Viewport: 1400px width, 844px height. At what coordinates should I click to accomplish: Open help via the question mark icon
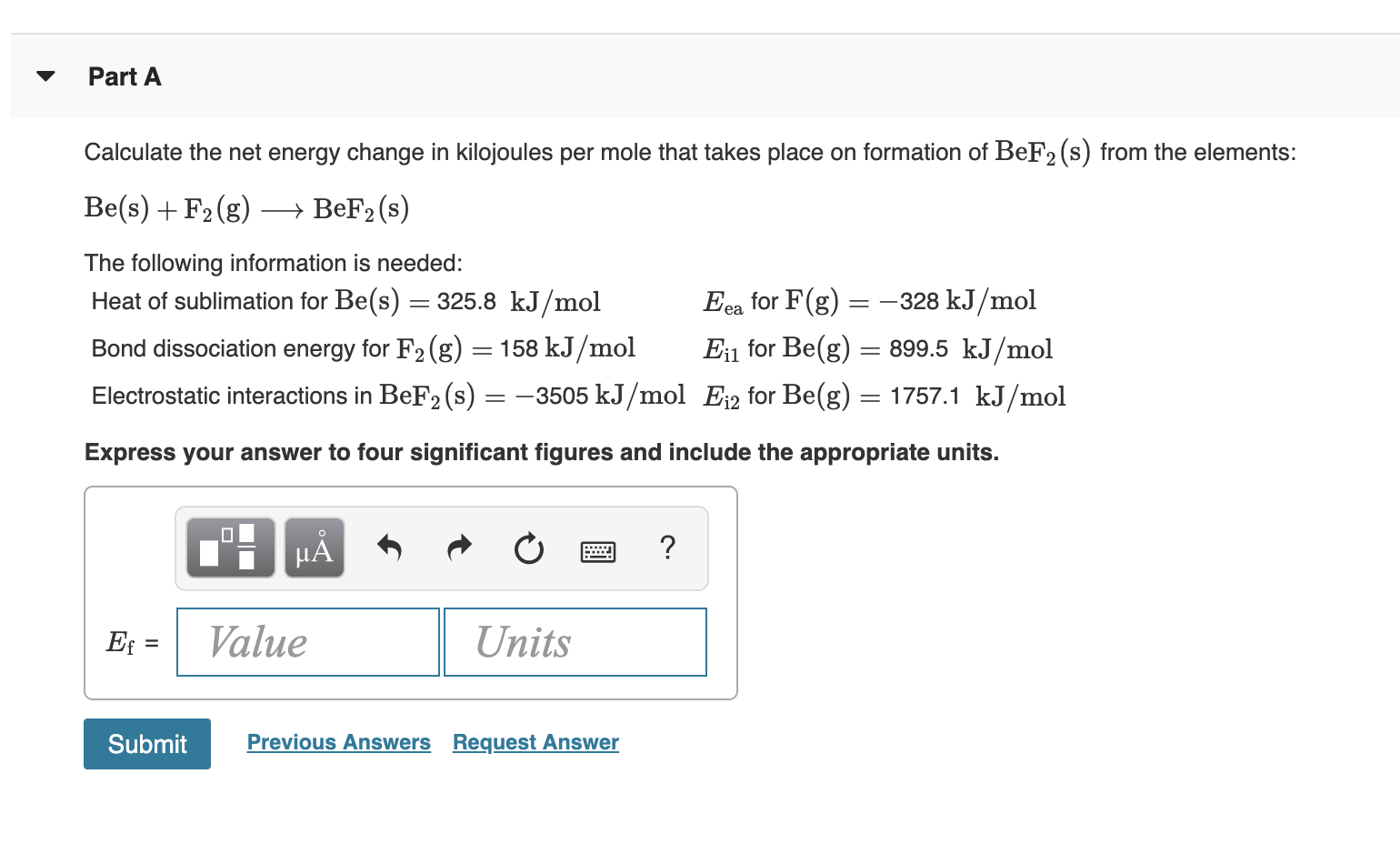(x=668, y=548)
